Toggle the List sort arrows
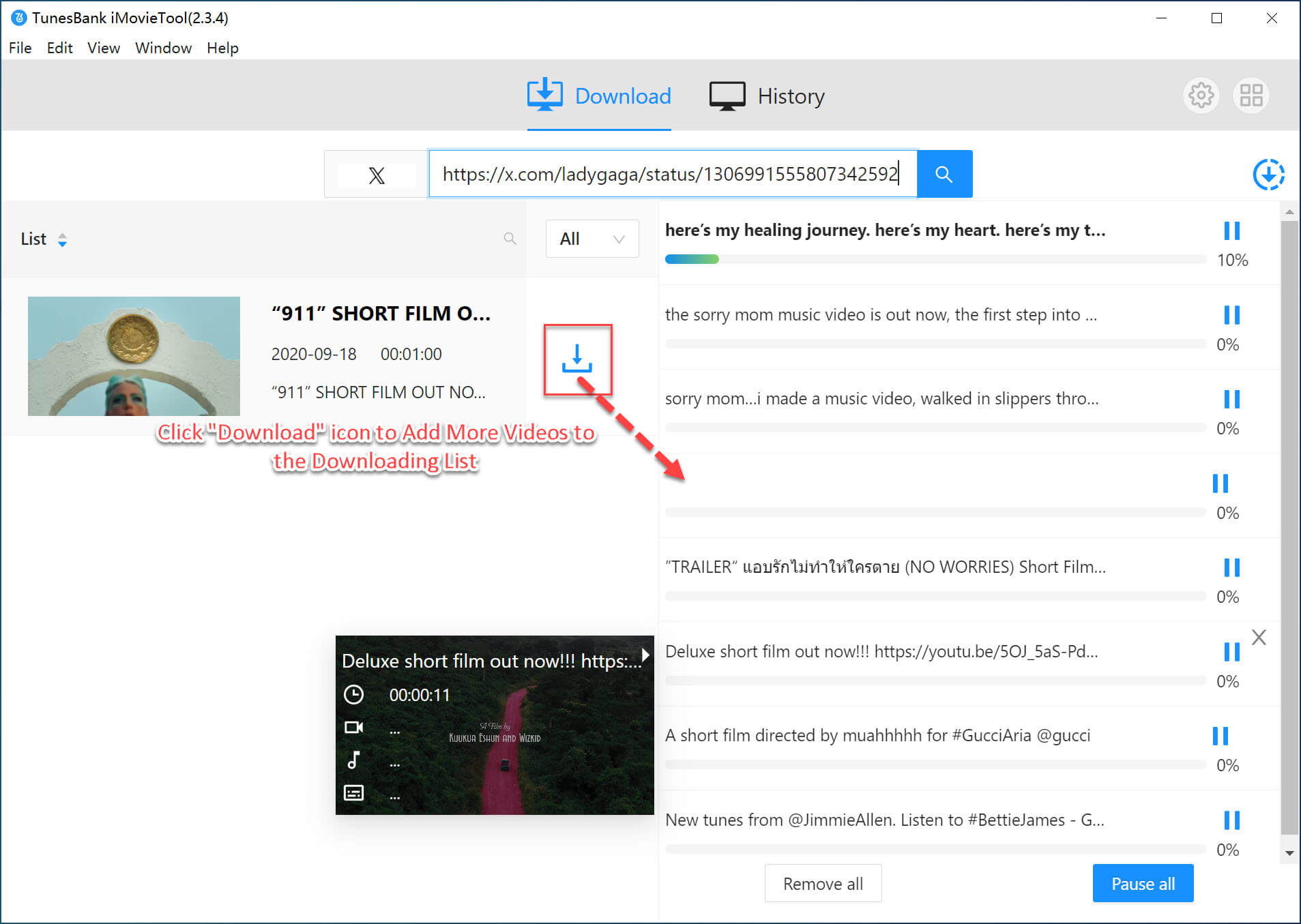The width and height of the screenshot is (1301, 924). click(x=62, y=239)
